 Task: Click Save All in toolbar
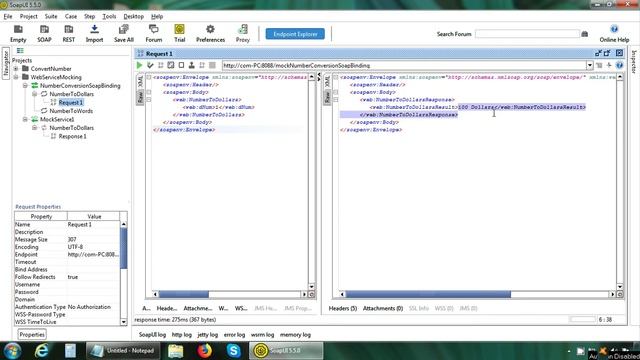tap(124, 33)
